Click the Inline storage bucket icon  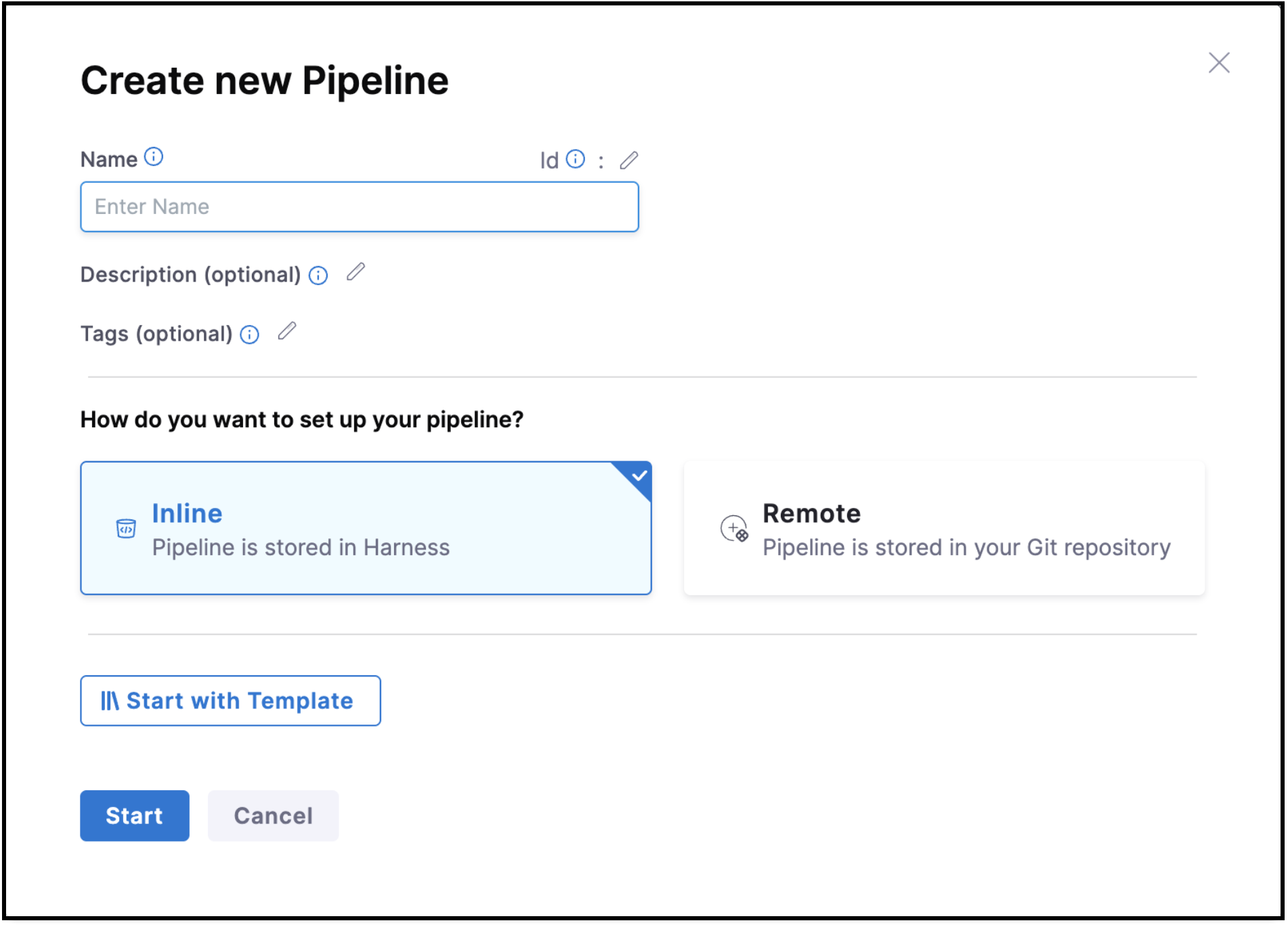coord(126,528)
